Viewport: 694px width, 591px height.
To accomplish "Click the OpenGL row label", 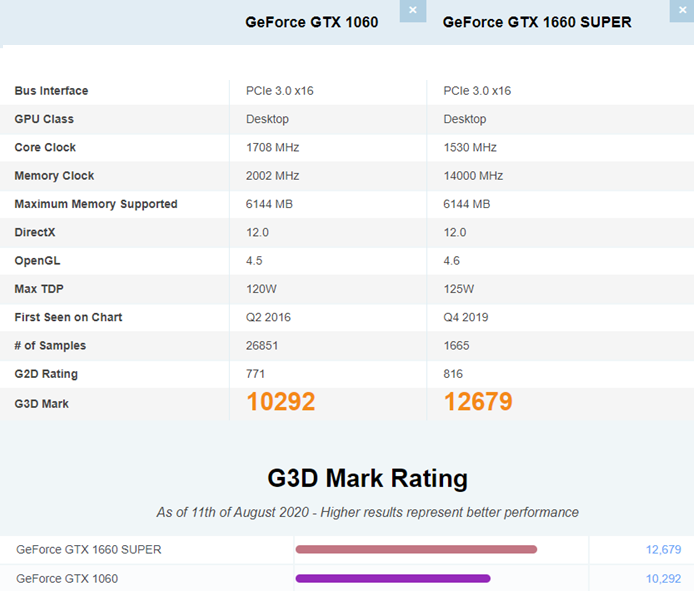I will 37,261.
